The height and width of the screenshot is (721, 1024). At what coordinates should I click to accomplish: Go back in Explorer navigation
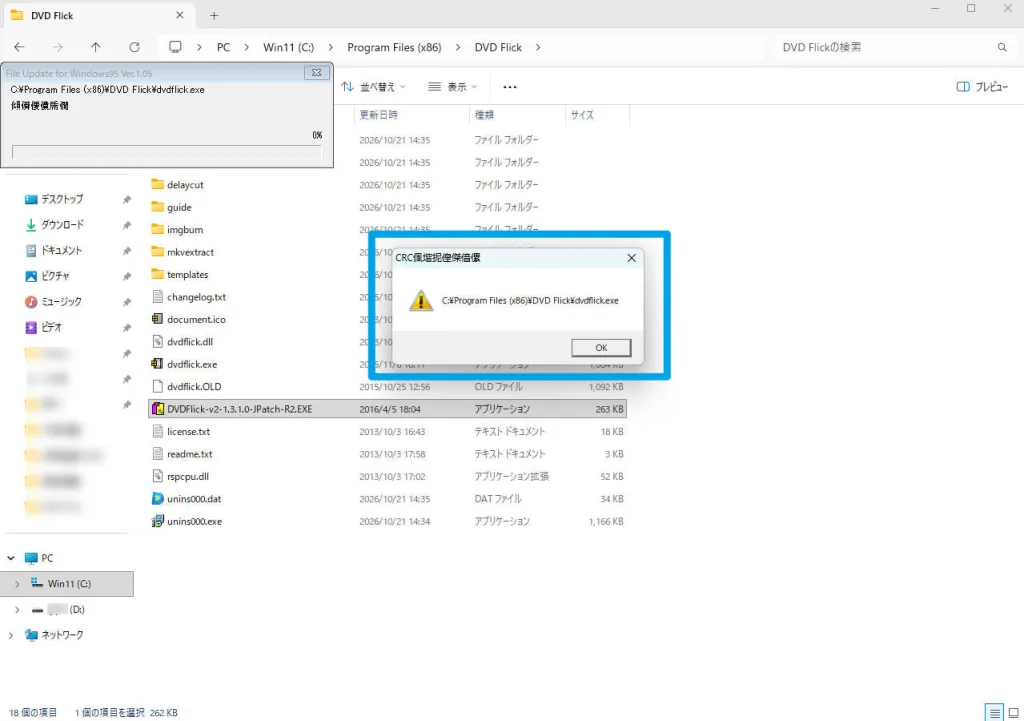click(x=20, y=47)
